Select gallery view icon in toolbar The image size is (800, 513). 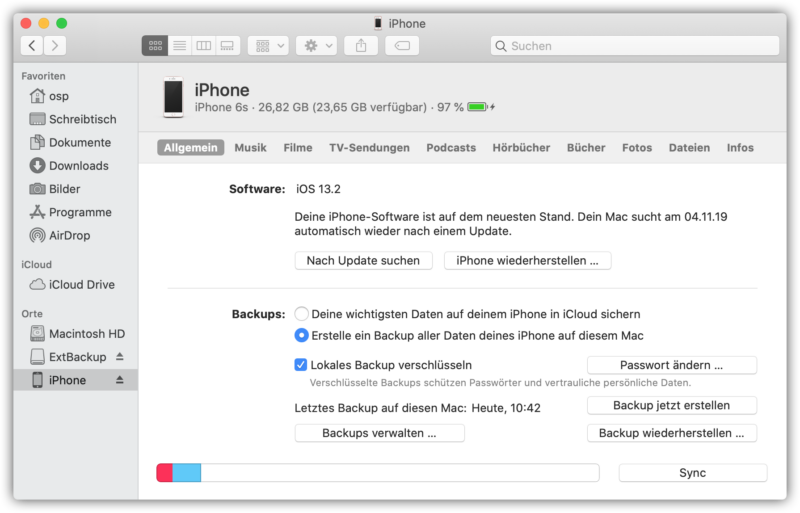pos(228,46)
